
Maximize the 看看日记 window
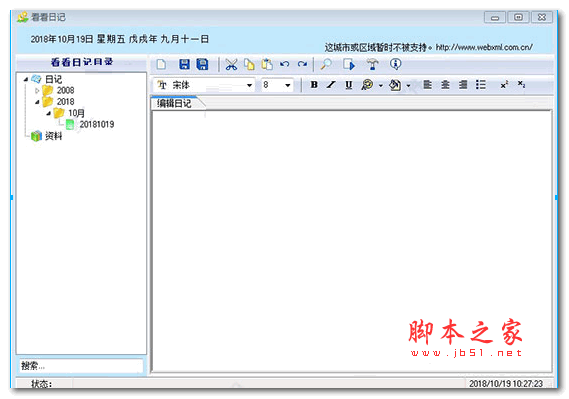[x=518, y=17]
